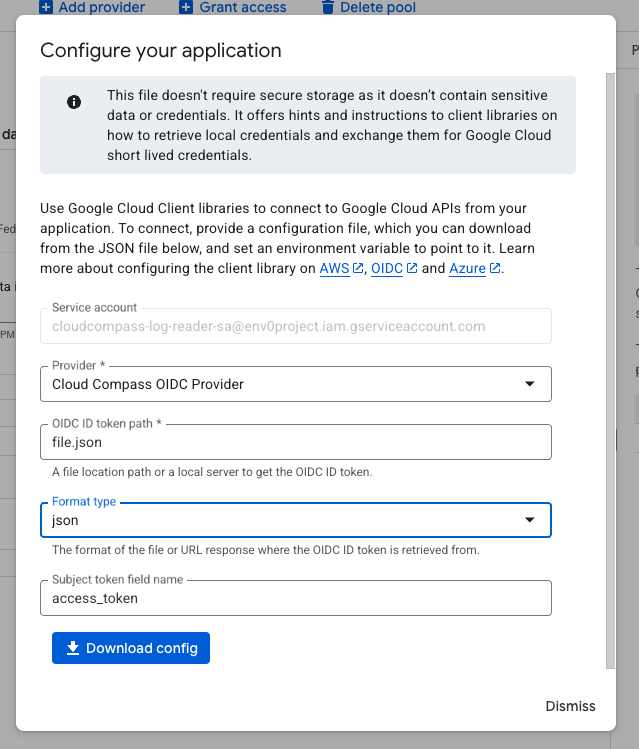This screenshot has height=749, width=639.
Task: Open the Format type dropdown arrow
Action: coord(529,520)
